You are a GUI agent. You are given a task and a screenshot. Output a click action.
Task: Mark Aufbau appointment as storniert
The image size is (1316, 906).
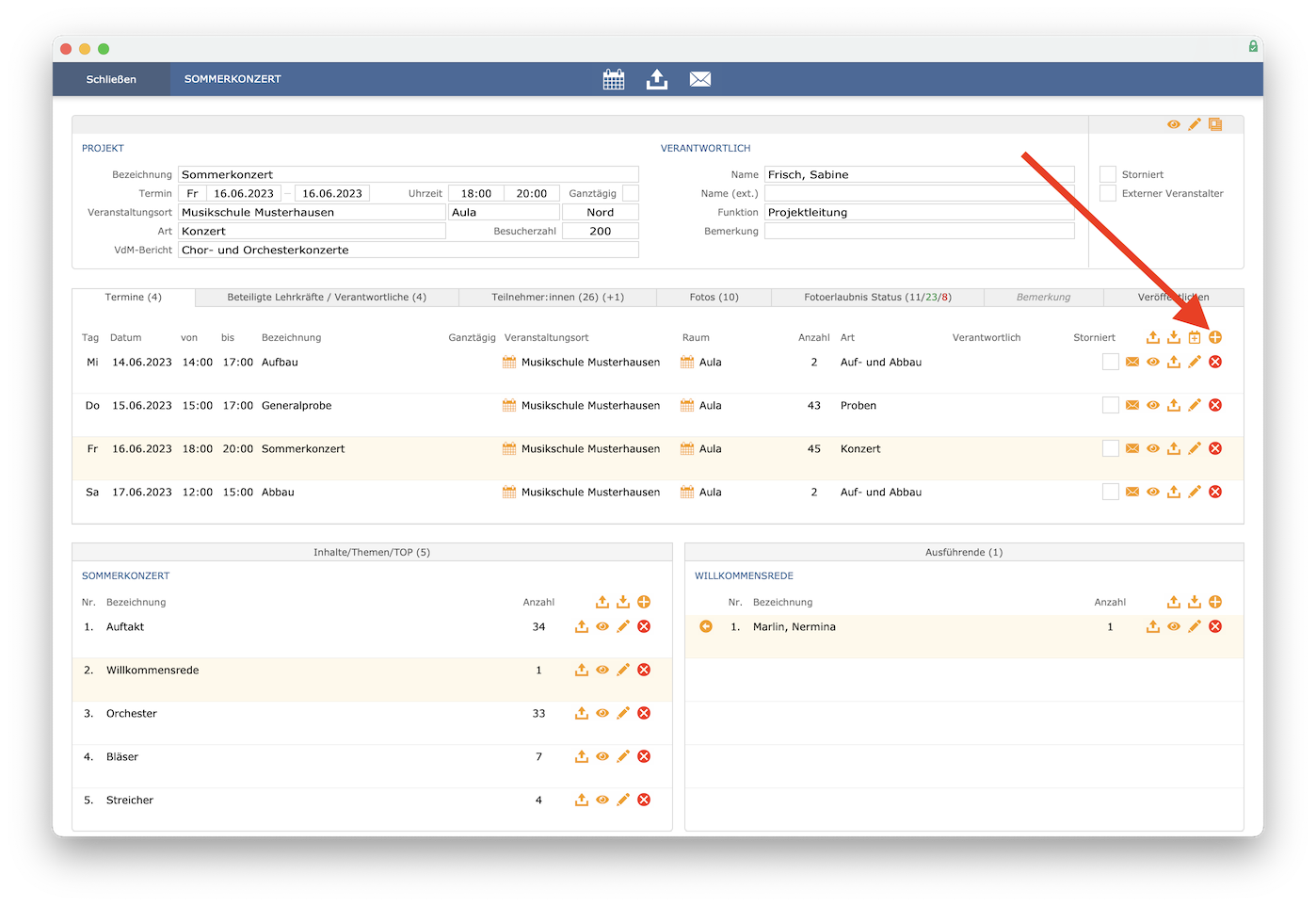(x=1111, y=362)
